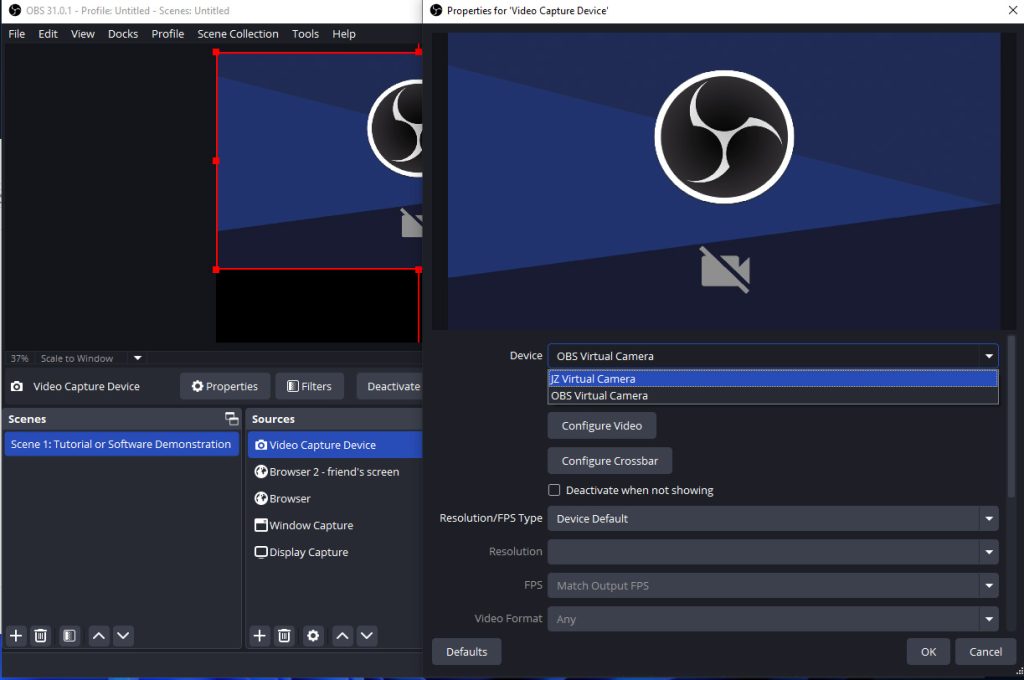Viewport: 1024px width, 680px height.
Task: Click the Cancel button
Action: (x=985, y=652)
